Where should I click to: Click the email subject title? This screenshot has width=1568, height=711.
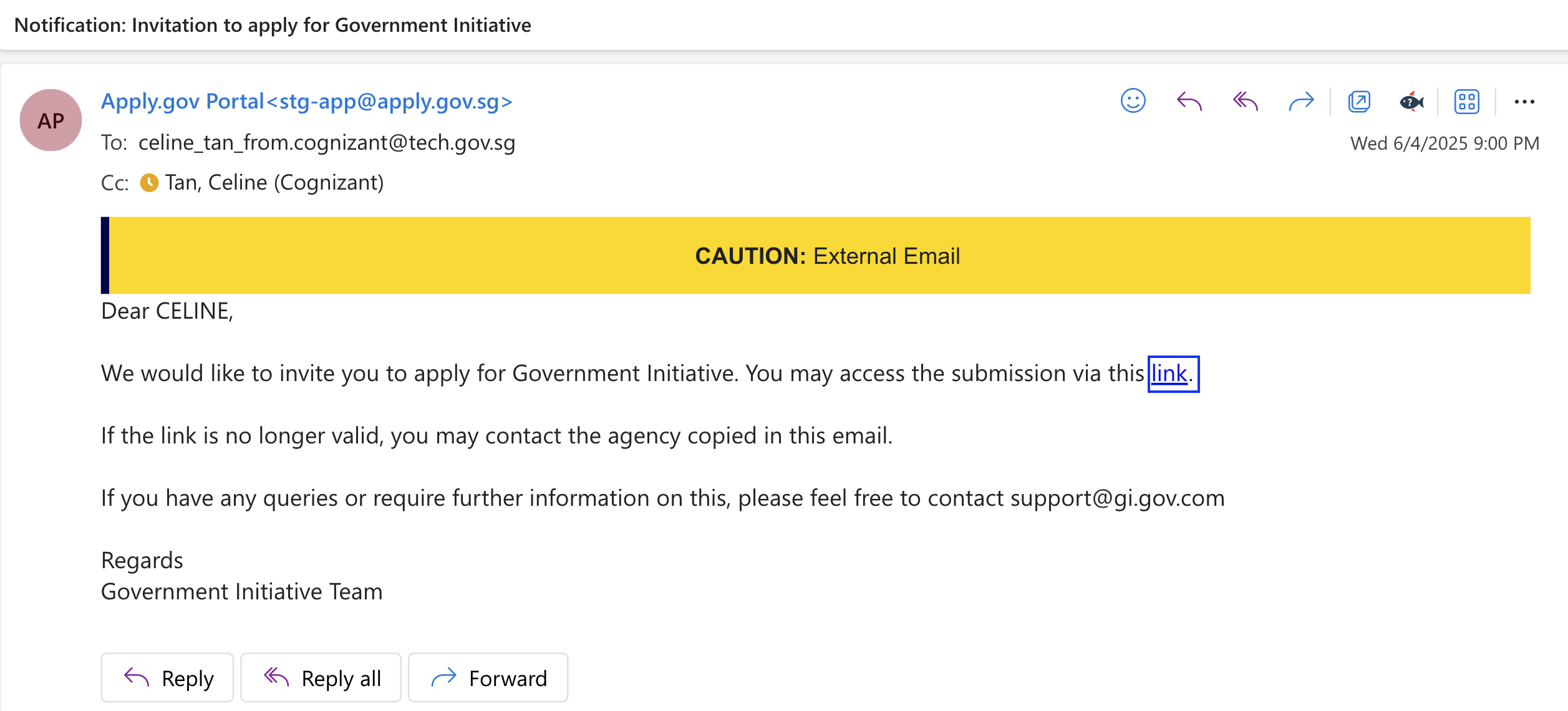tap(273, 25)
